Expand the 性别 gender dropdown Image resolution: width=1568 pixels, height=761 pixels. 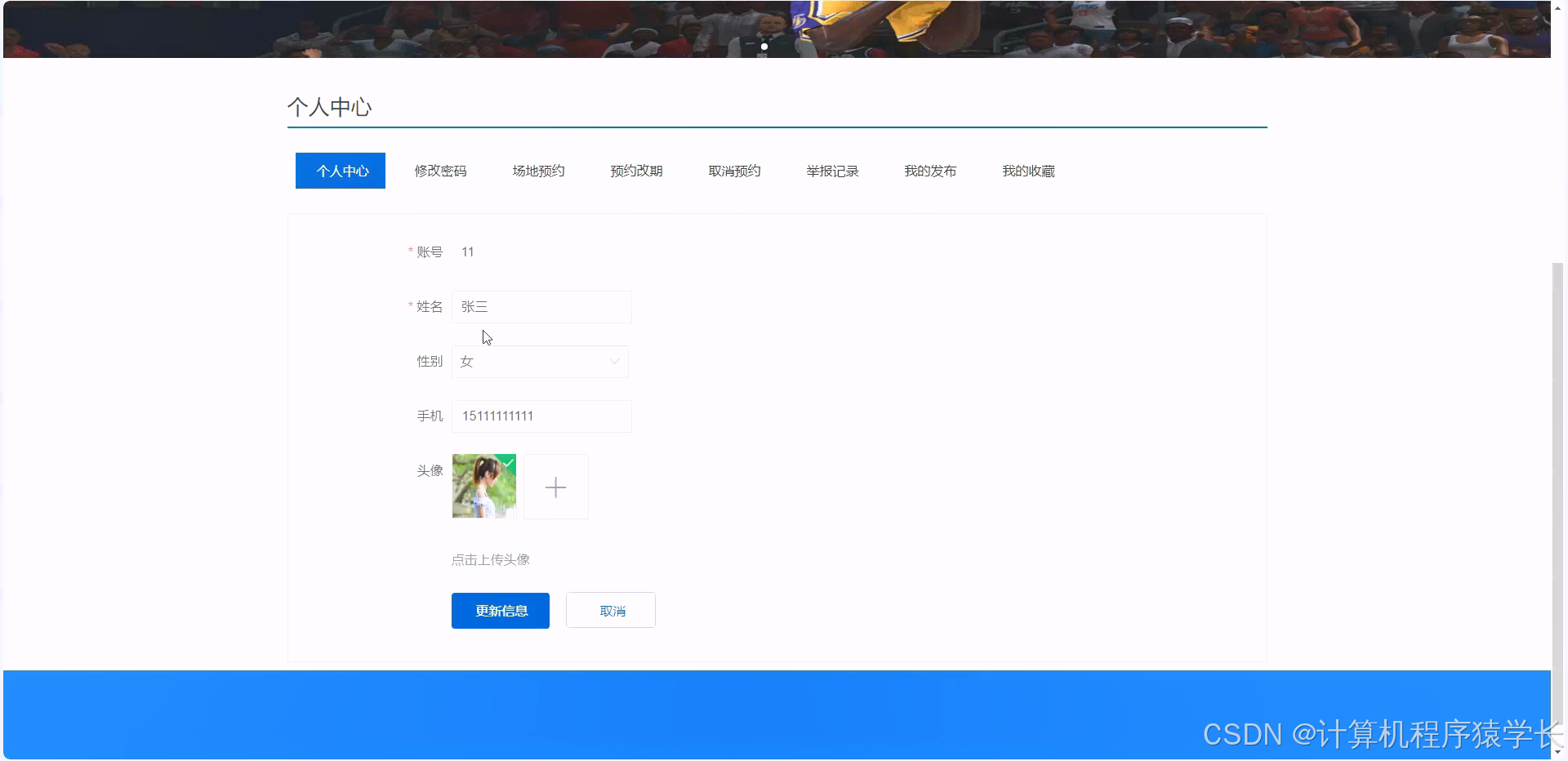tap(540, 362)
